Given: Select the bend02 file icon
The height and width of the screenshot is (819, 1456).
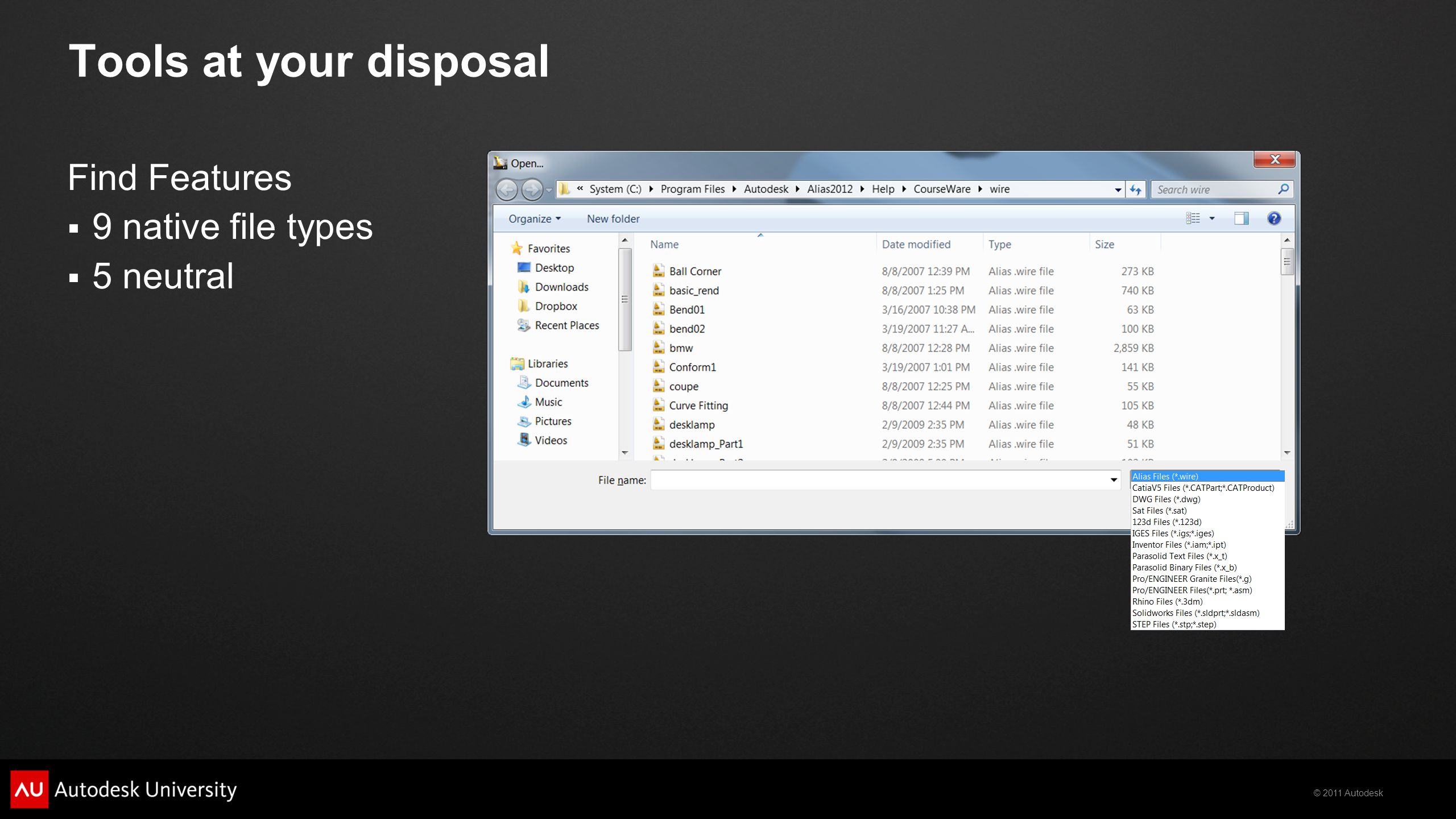Looking at the screenshot, I should click(659, 328).
